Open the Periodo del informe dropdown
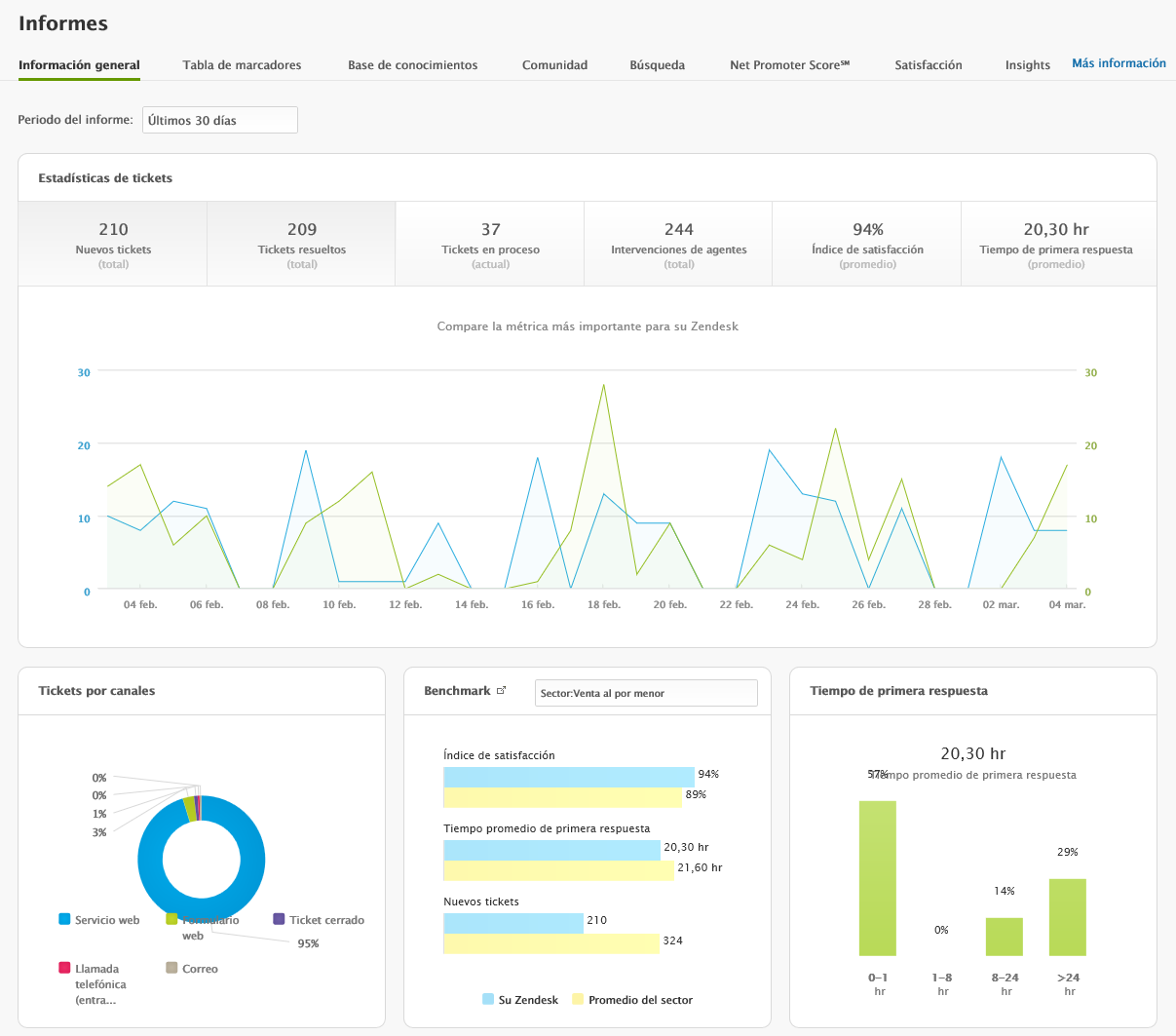The height and width of the screenshot is (1036, 1176). (219, 120)
